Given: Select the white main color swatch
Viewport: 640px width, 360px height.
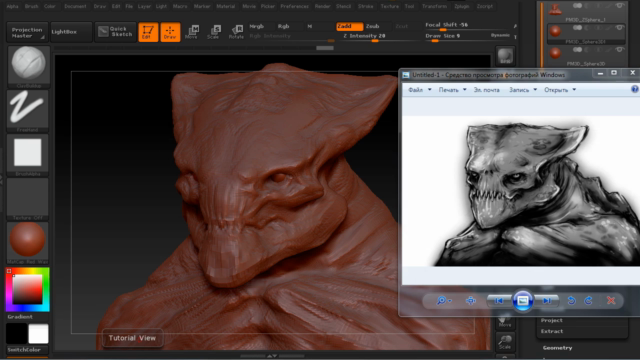Looking at the screenshot, I should pos(38,333).
